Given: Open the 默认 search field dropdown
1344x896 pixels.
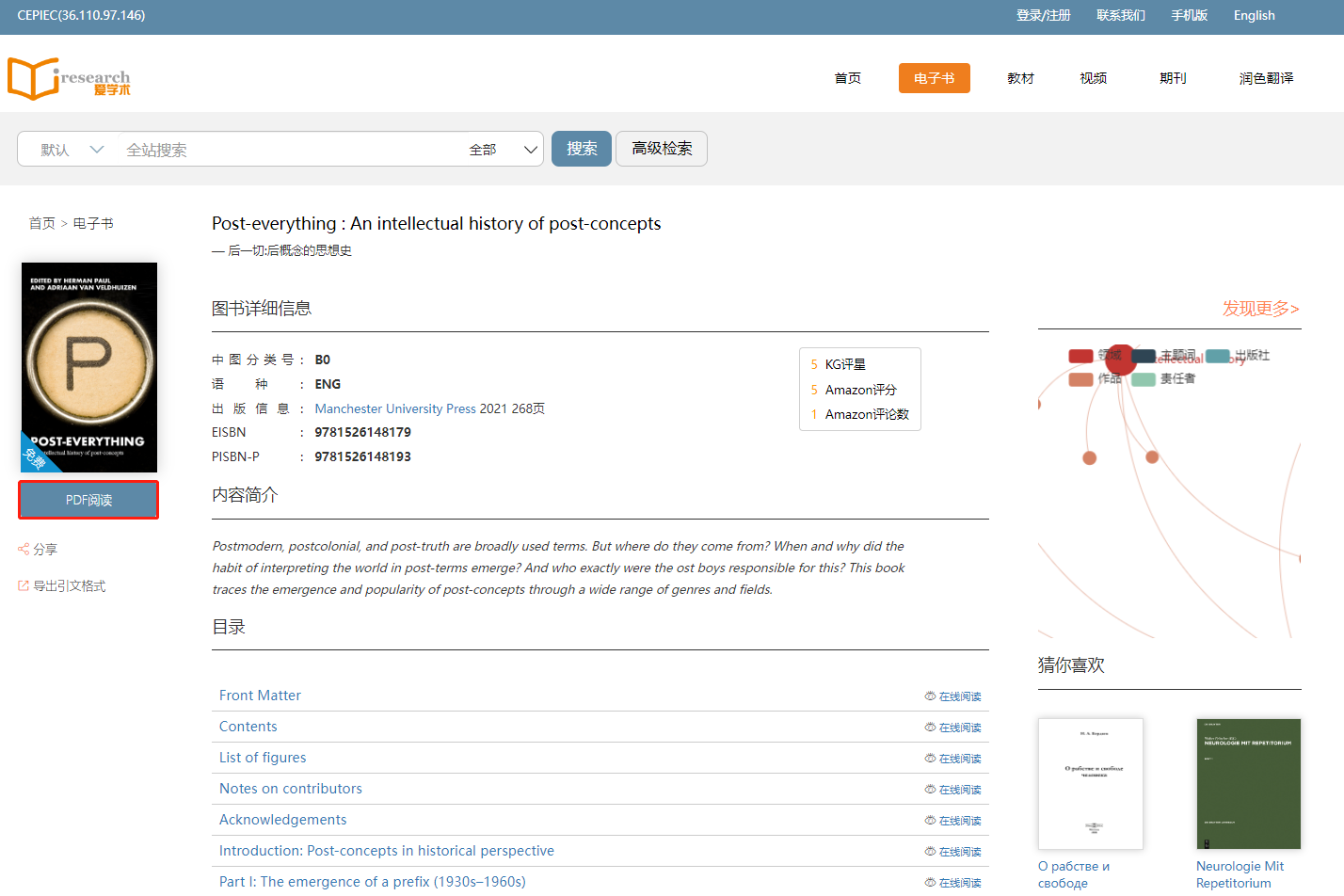Looking at the screenshot, I should 72,150.
